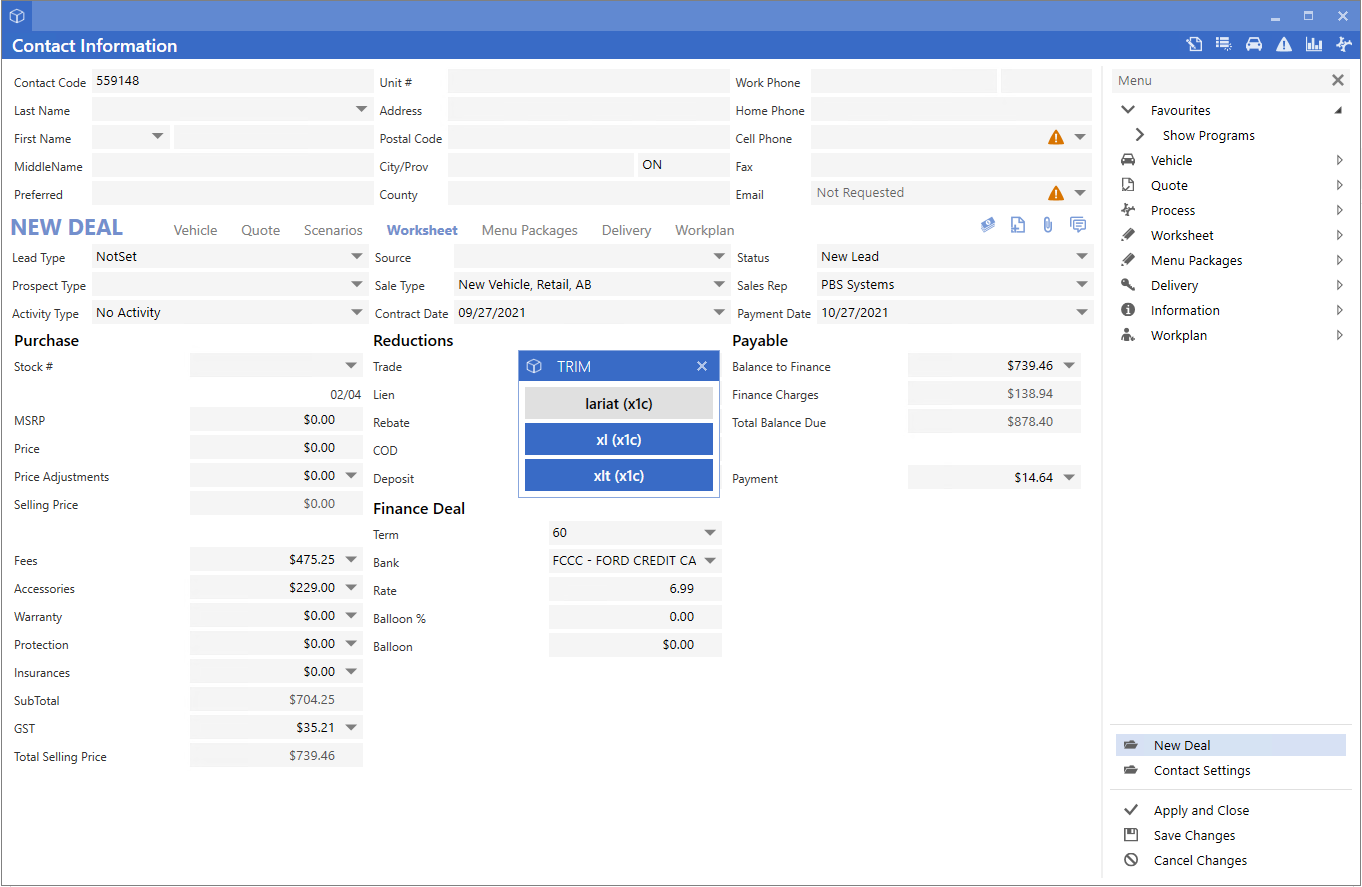Click the edit note icon in title bar
The height and width of the screenshot is (887, 1362).
(1194, 44)
